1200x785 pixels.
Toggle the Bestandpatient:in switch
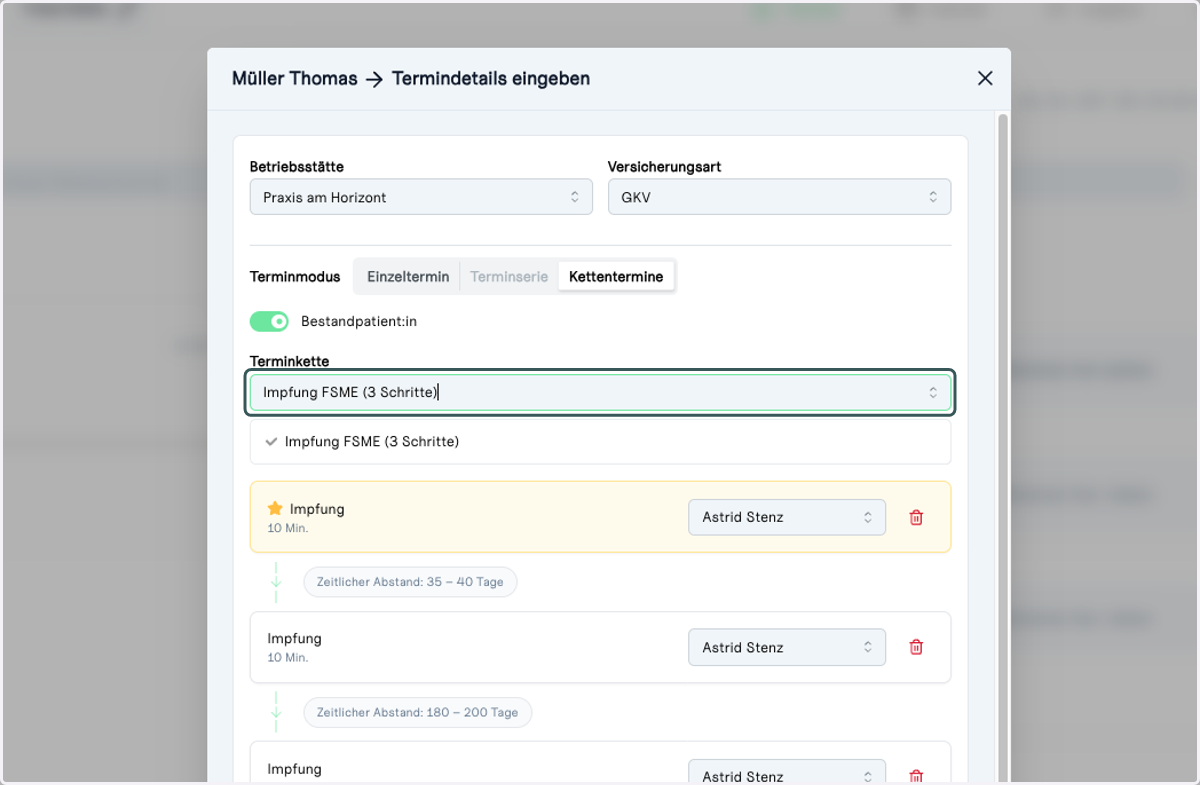(x=269, y=321)
